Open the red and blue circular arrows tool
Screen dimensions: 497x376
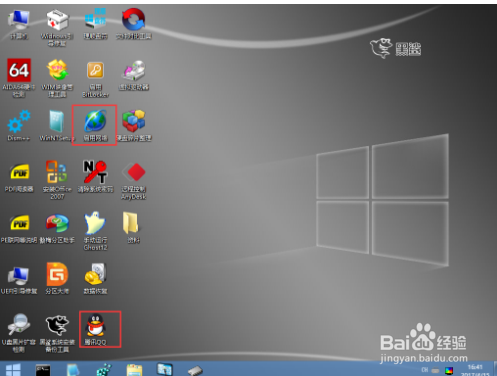[x=133, y=24]
